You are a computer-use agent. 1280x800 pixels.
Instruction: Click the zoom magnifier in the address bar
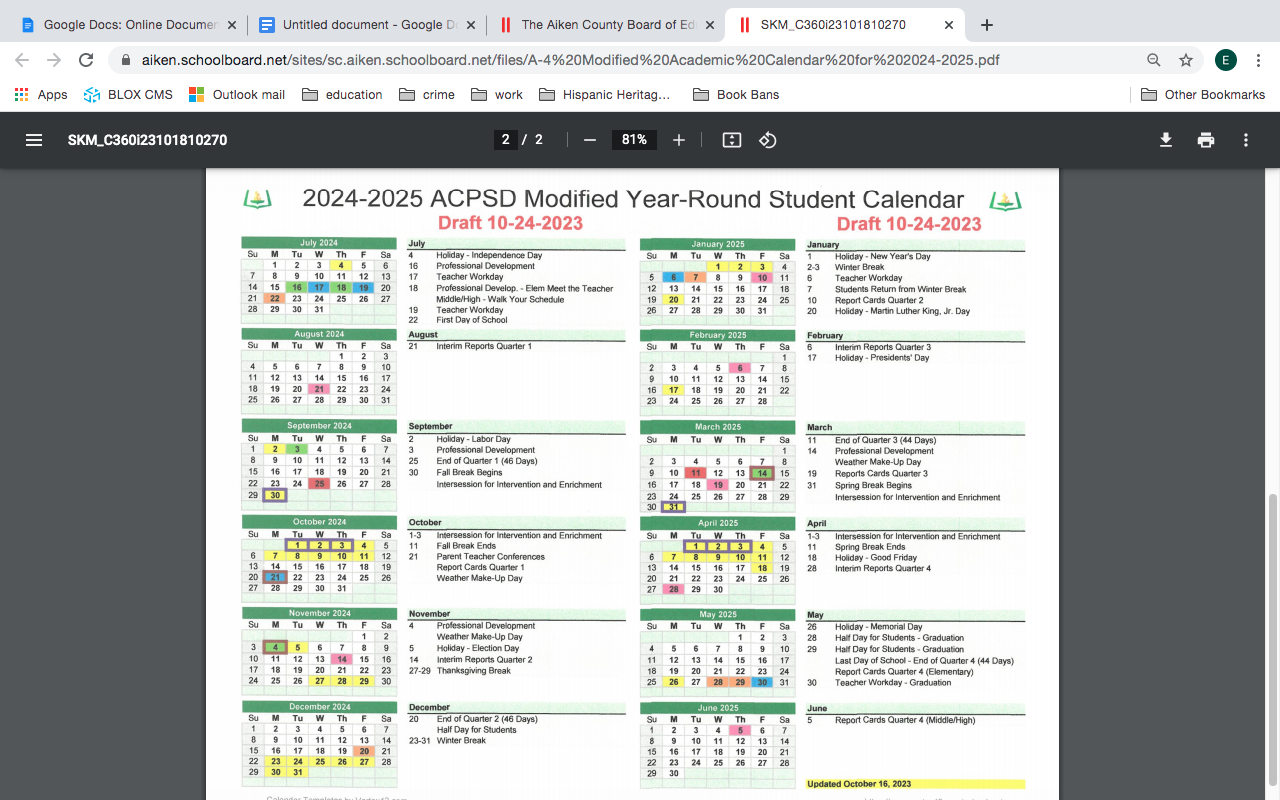click(1154, 60)
